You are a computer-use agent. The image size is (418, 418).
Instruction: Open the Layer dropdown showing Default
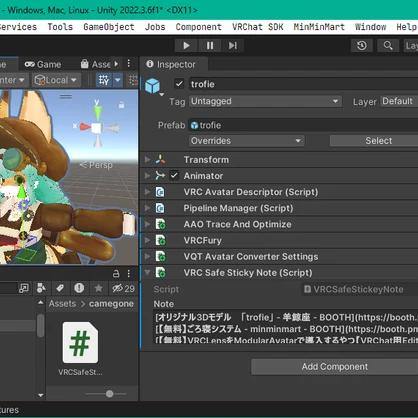point(399,101)
